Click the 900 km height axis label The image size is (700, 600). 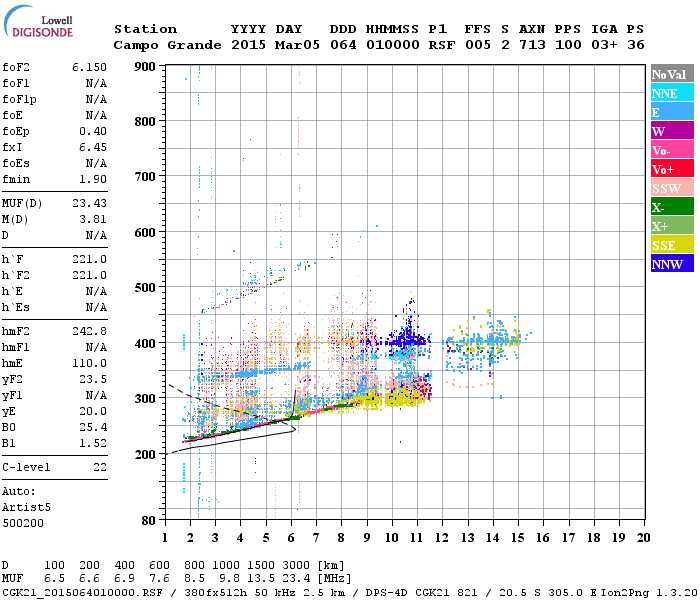[145, 67]
